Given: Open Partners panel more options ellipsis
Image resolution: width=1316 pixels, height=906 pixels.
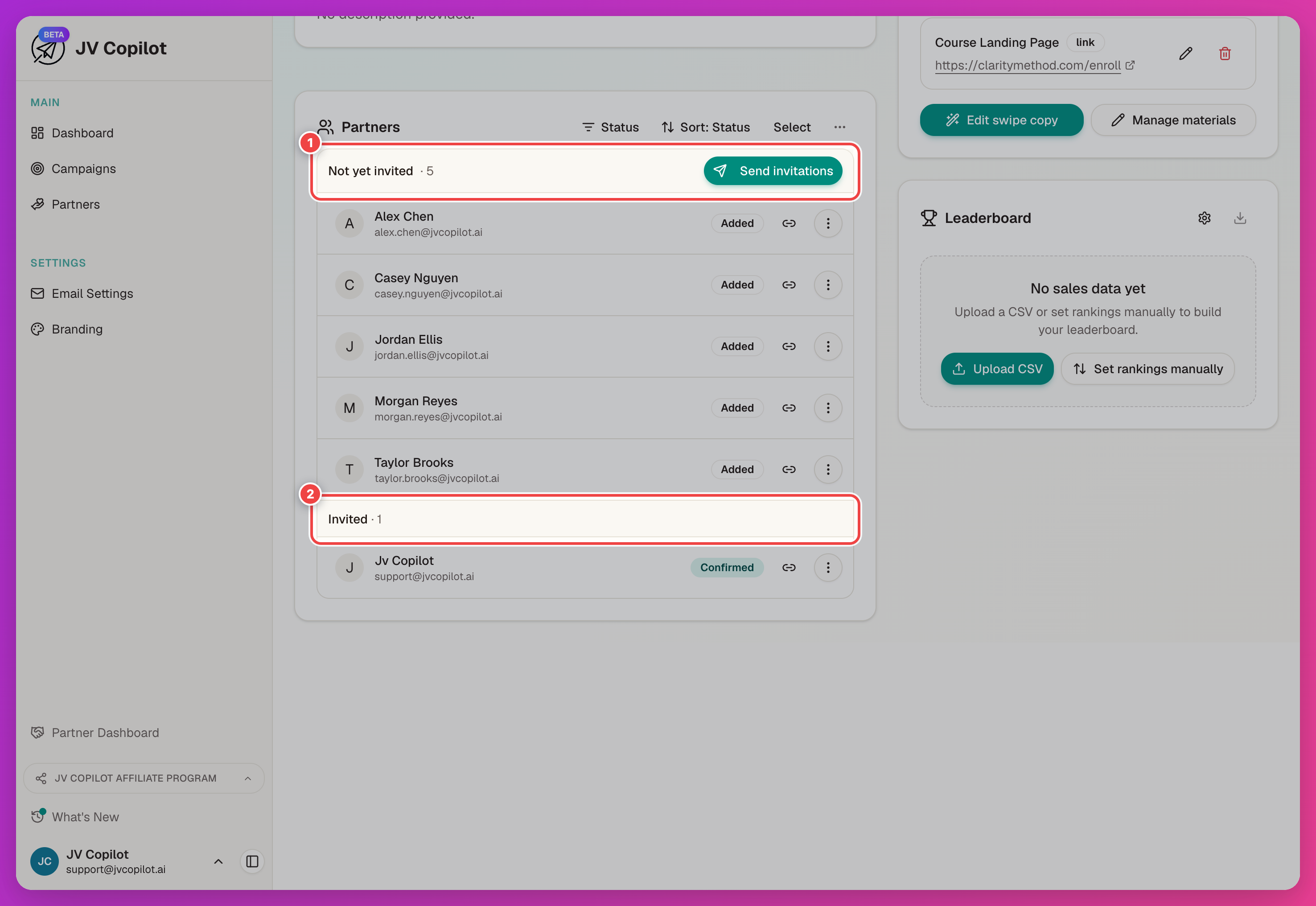Looking at the screenshot, I should (x=840, y=127).
